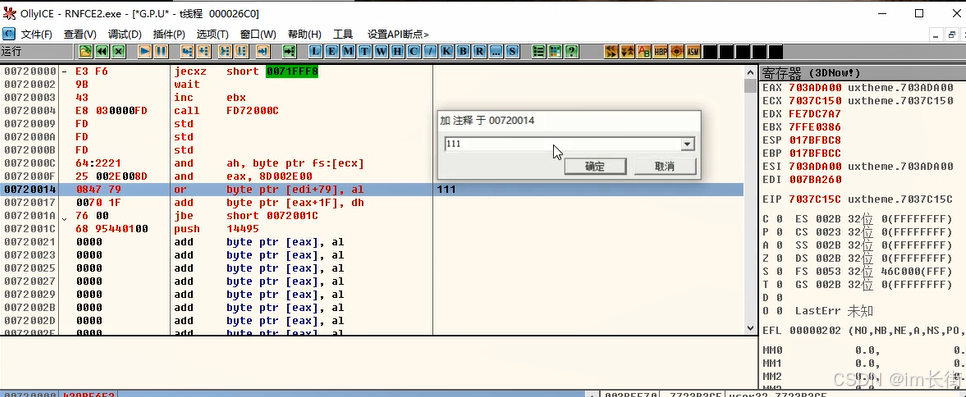Toggle the D flag value
This screenshot has width=966, height=397.
779,297
